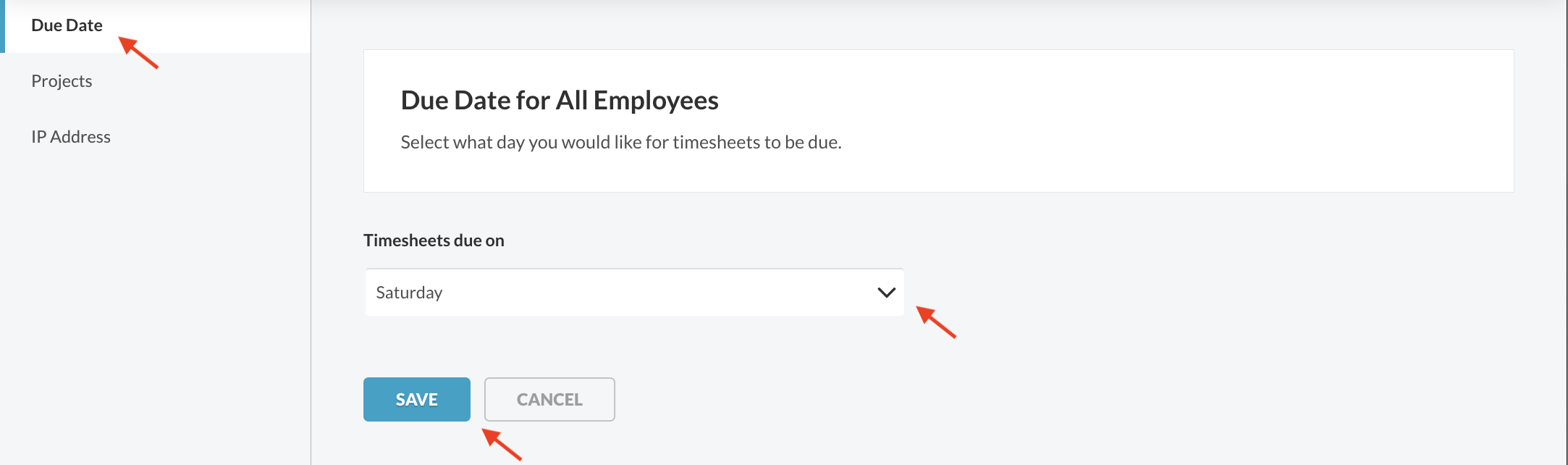1568x465 pixels.
Task: Open the Due Date settings tab
Action: click(67, 25)
